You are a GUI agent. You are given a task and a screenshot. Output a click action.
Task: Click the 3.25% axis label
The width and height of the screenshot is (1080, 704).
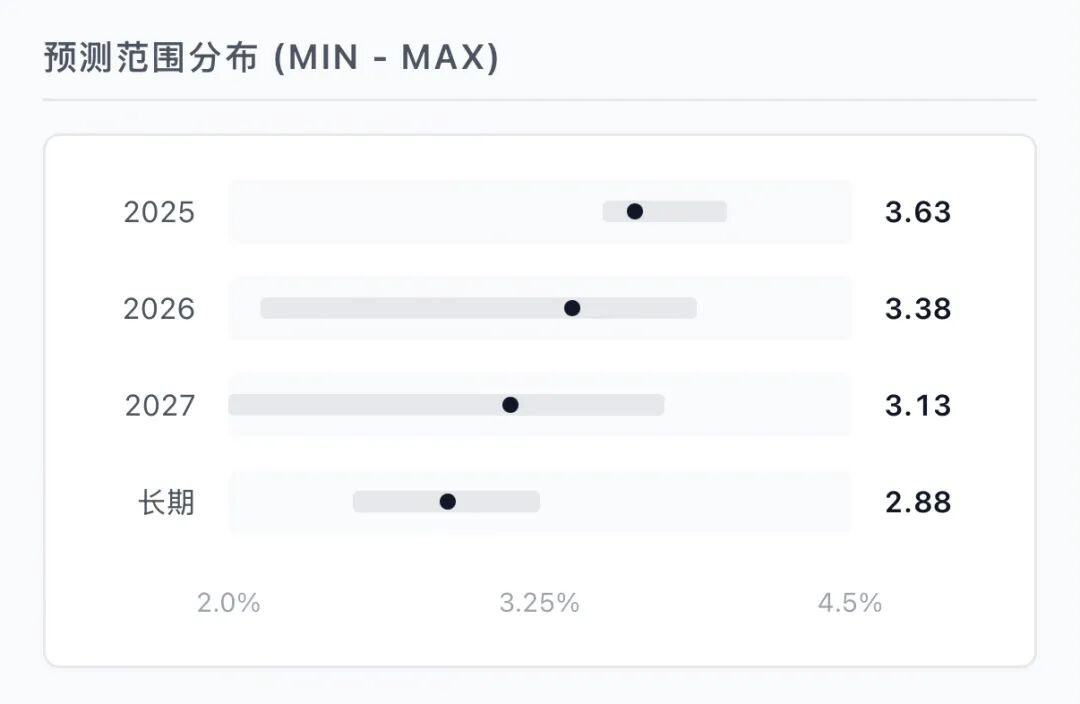click(x=539, y=603)
